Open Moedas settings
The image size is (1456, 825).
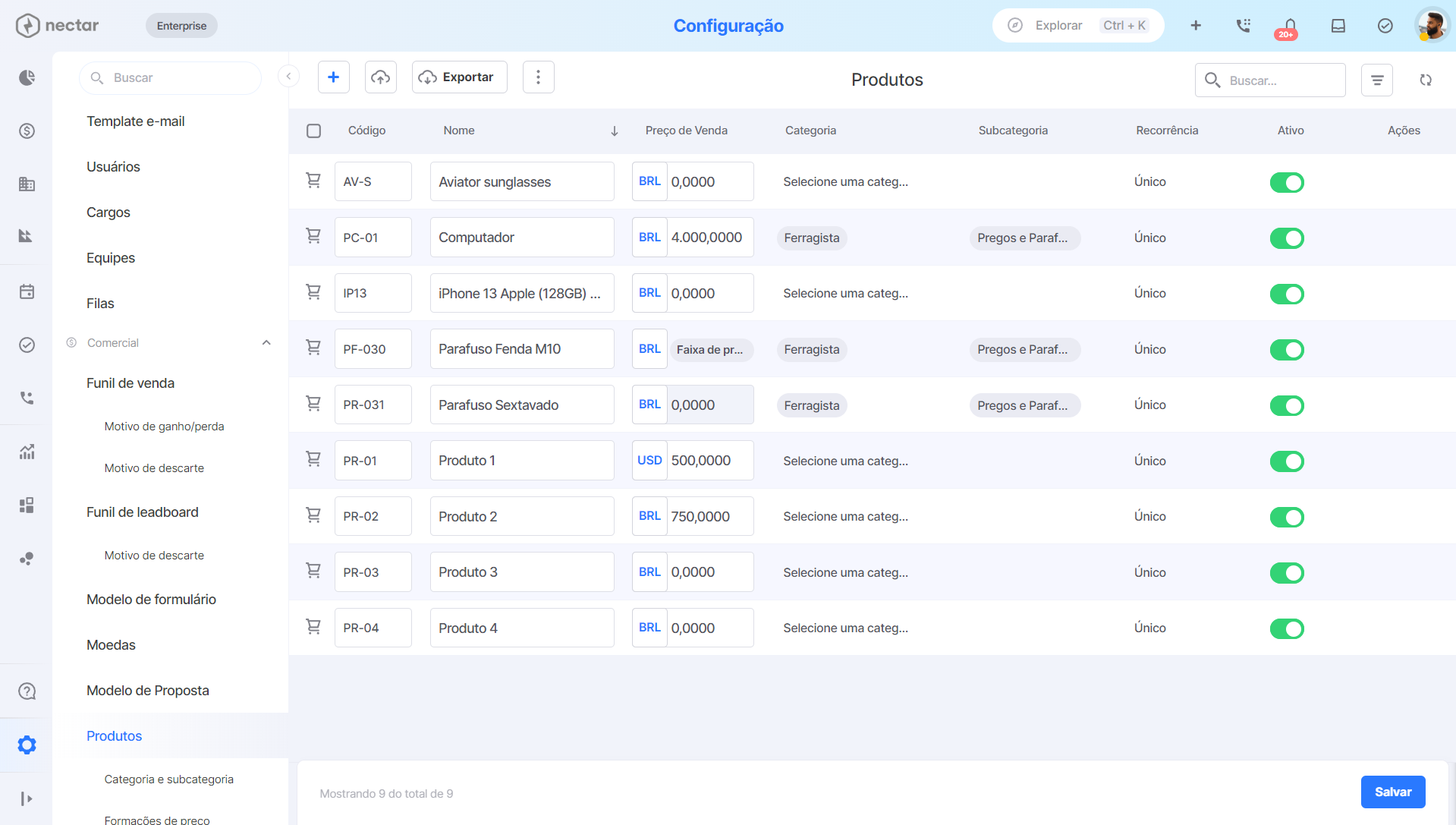coord(111,645)
